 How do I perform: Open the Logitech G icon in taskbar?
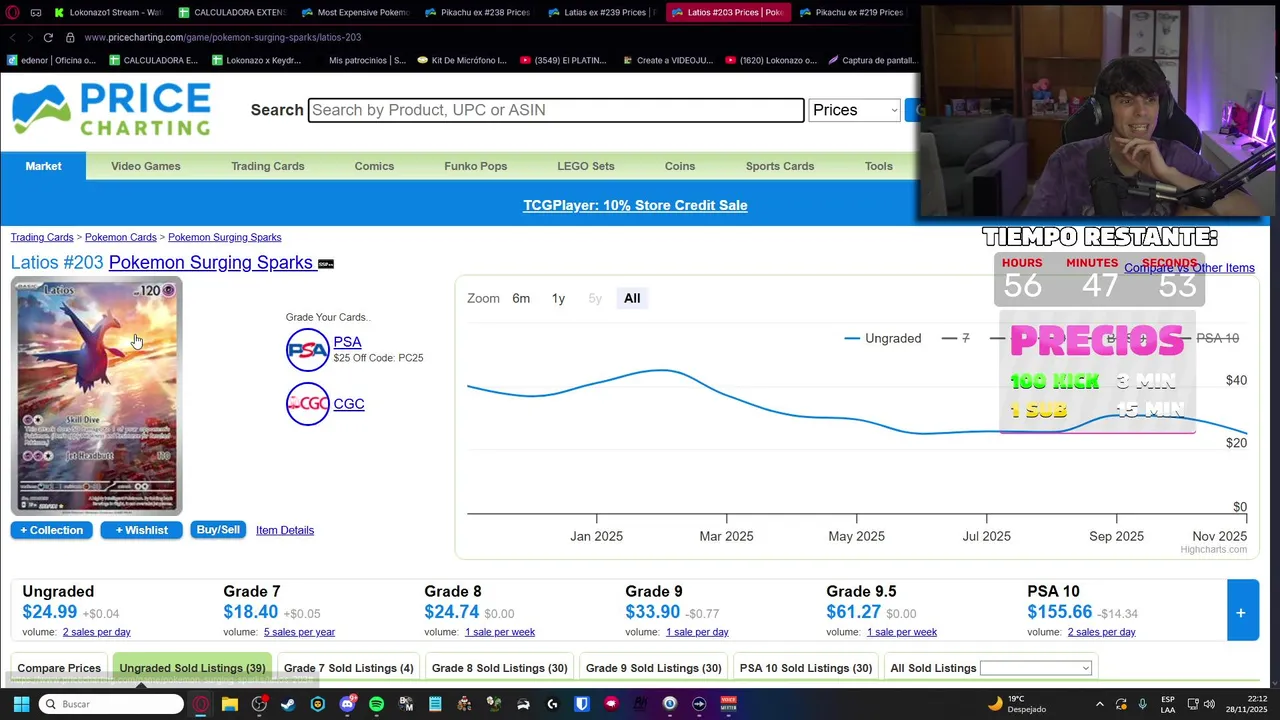click(552, 704)
